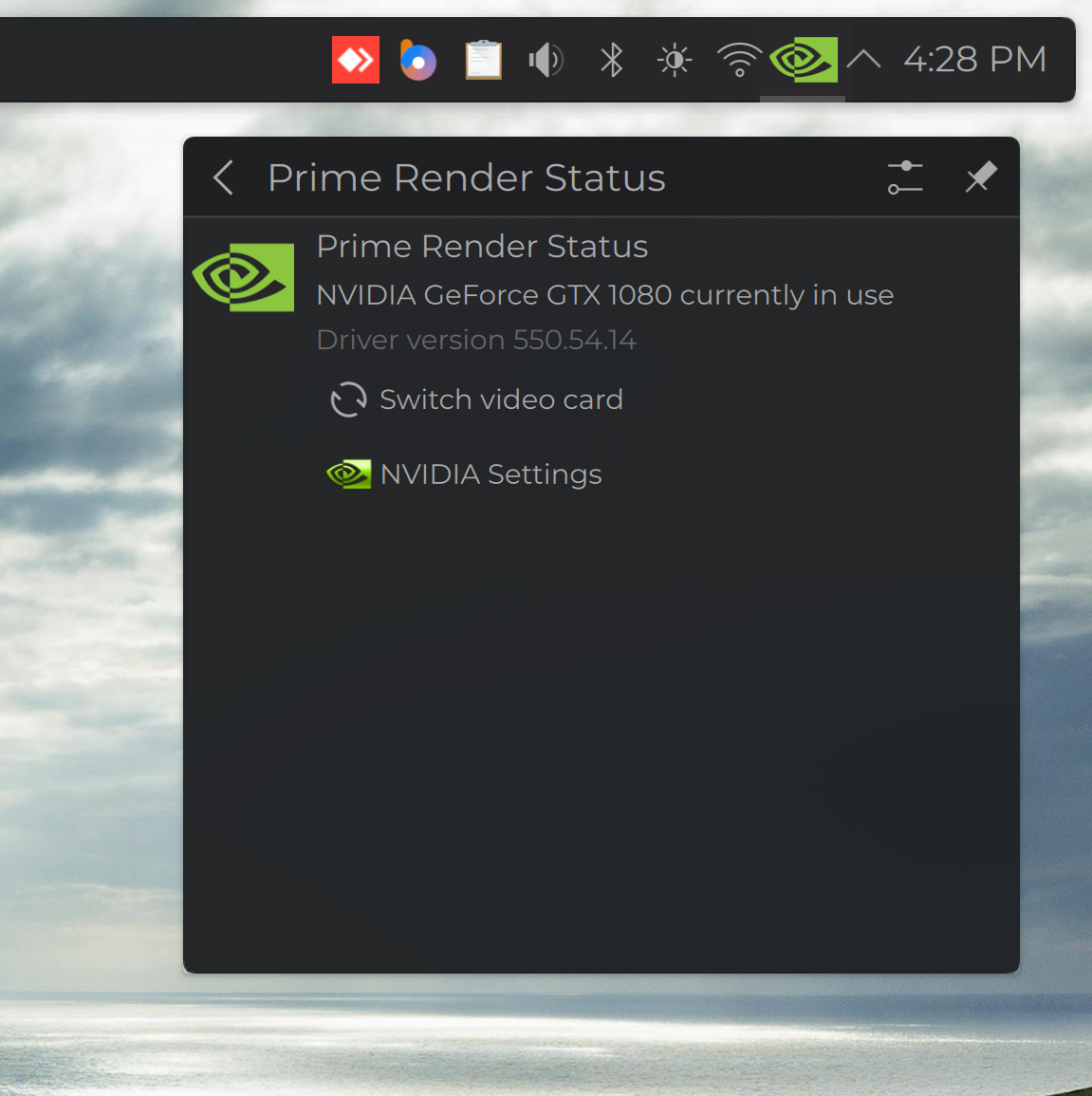Open the brightness sun tray icon
This screenshot has width=1092, height=1096.
click(675, 60)
